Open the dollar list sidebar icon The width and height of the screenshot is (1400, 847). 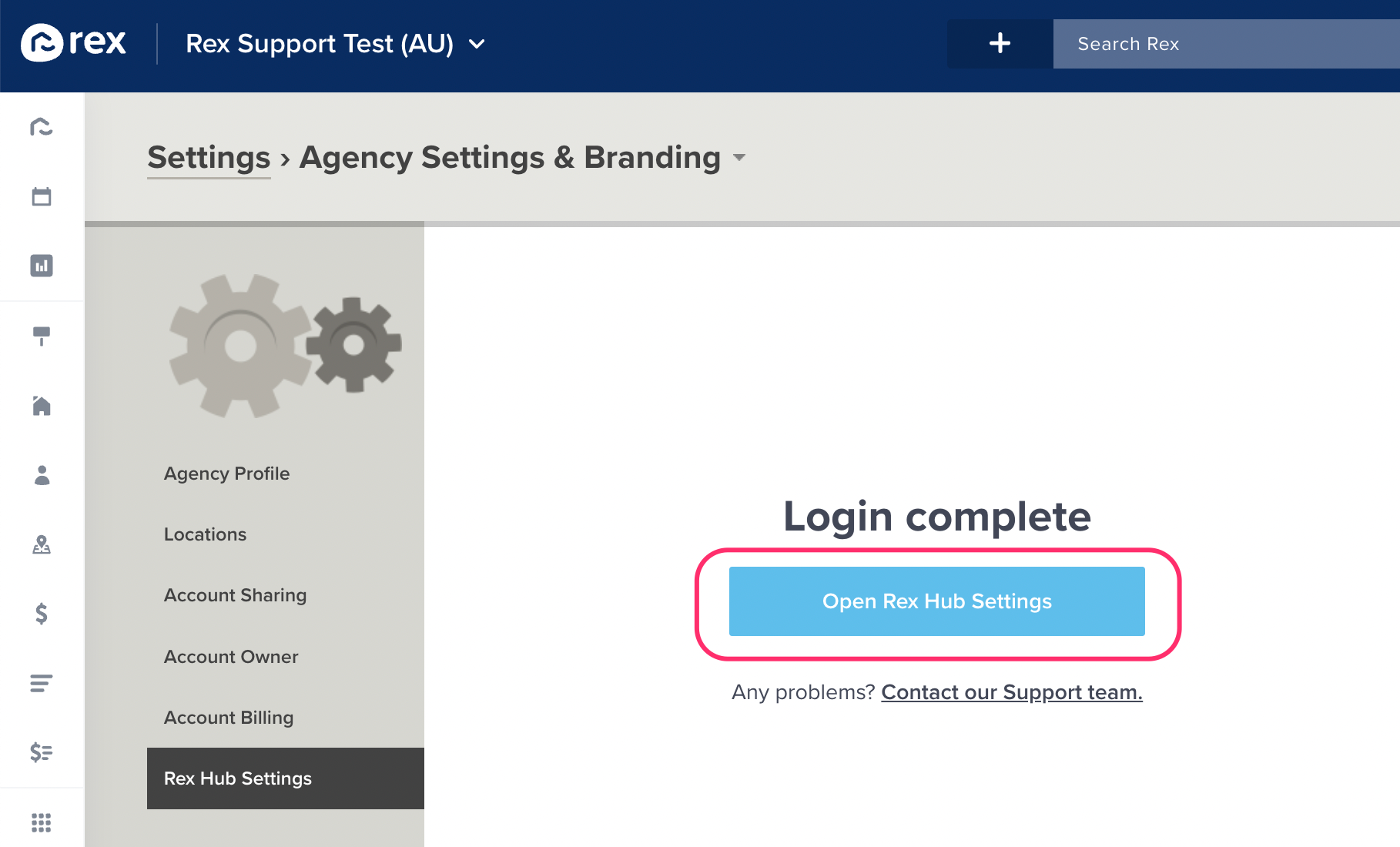coord(42,752)
